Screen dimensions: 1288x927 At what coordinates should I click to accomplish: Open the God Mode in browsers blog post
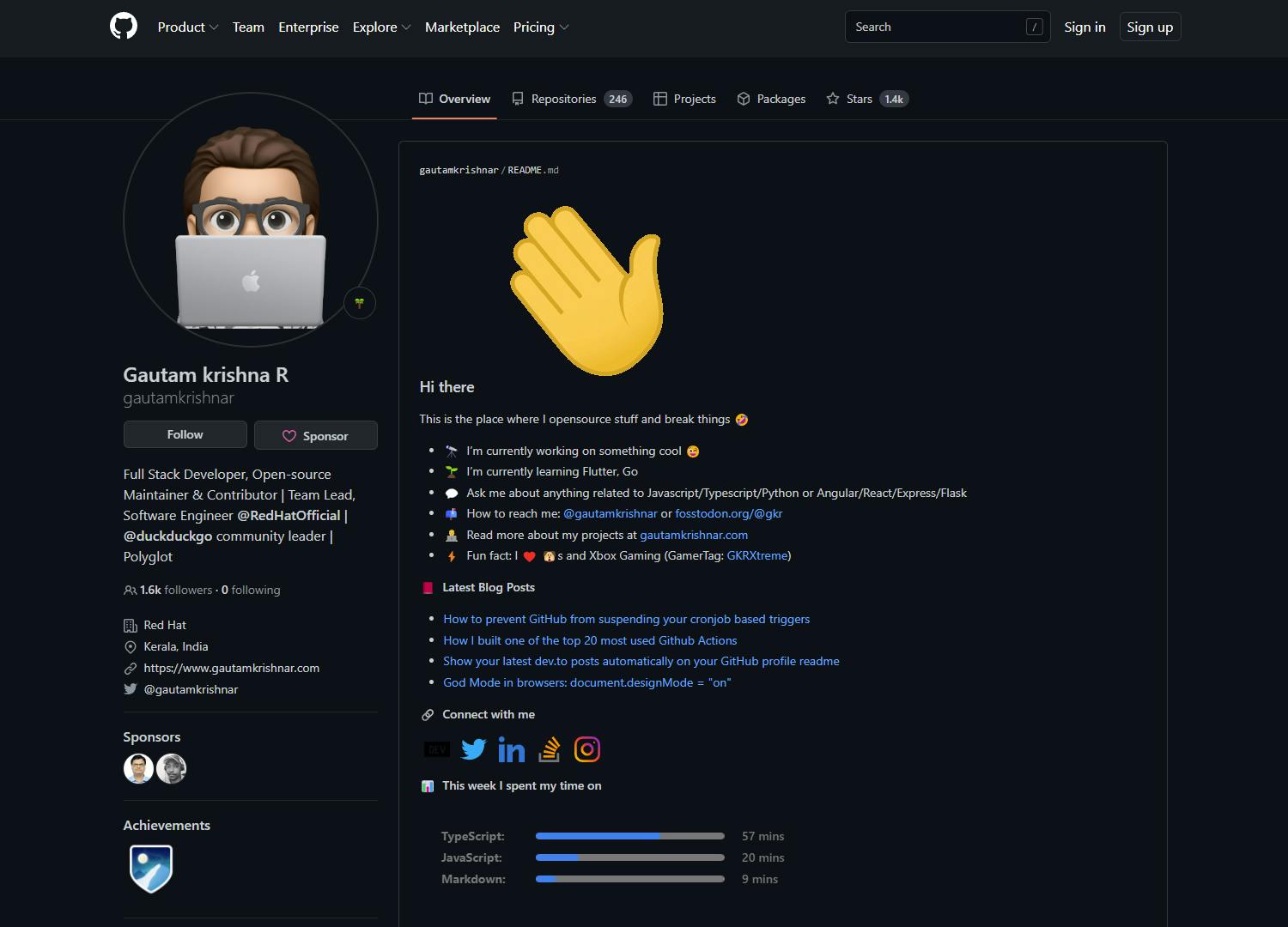point(587,682)
